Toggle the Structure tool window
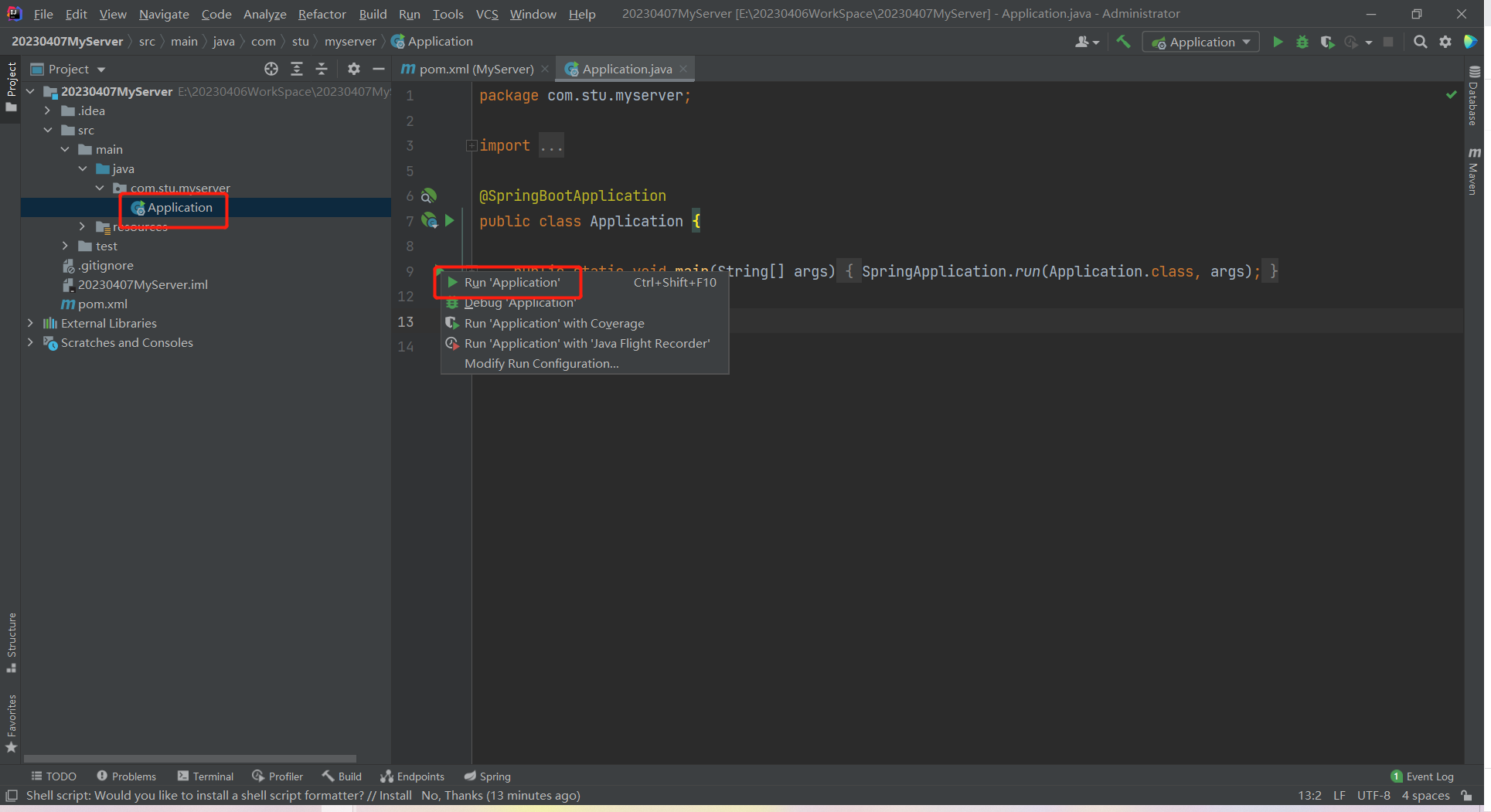1491x812 pixels. pos(11,641)
